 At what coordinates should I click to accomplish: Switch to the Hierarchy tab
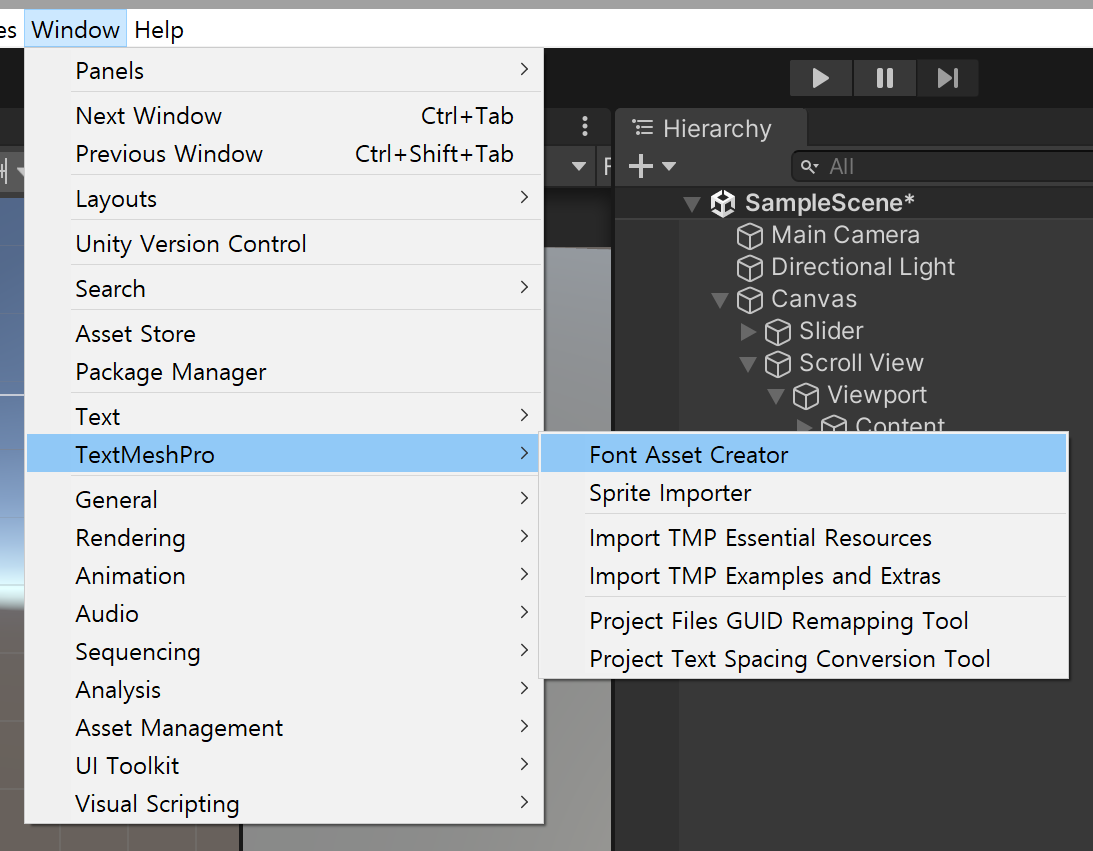click(x=711, y=128)
